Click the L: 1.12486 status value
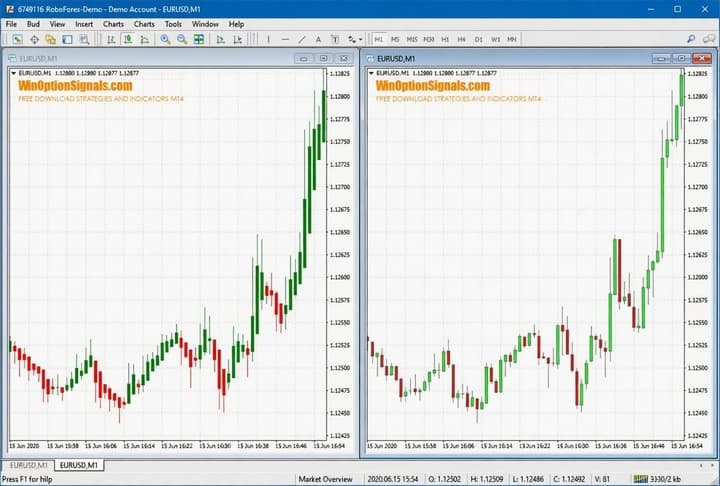Viewport: 720px width, 486px height. tap(528, 479)
